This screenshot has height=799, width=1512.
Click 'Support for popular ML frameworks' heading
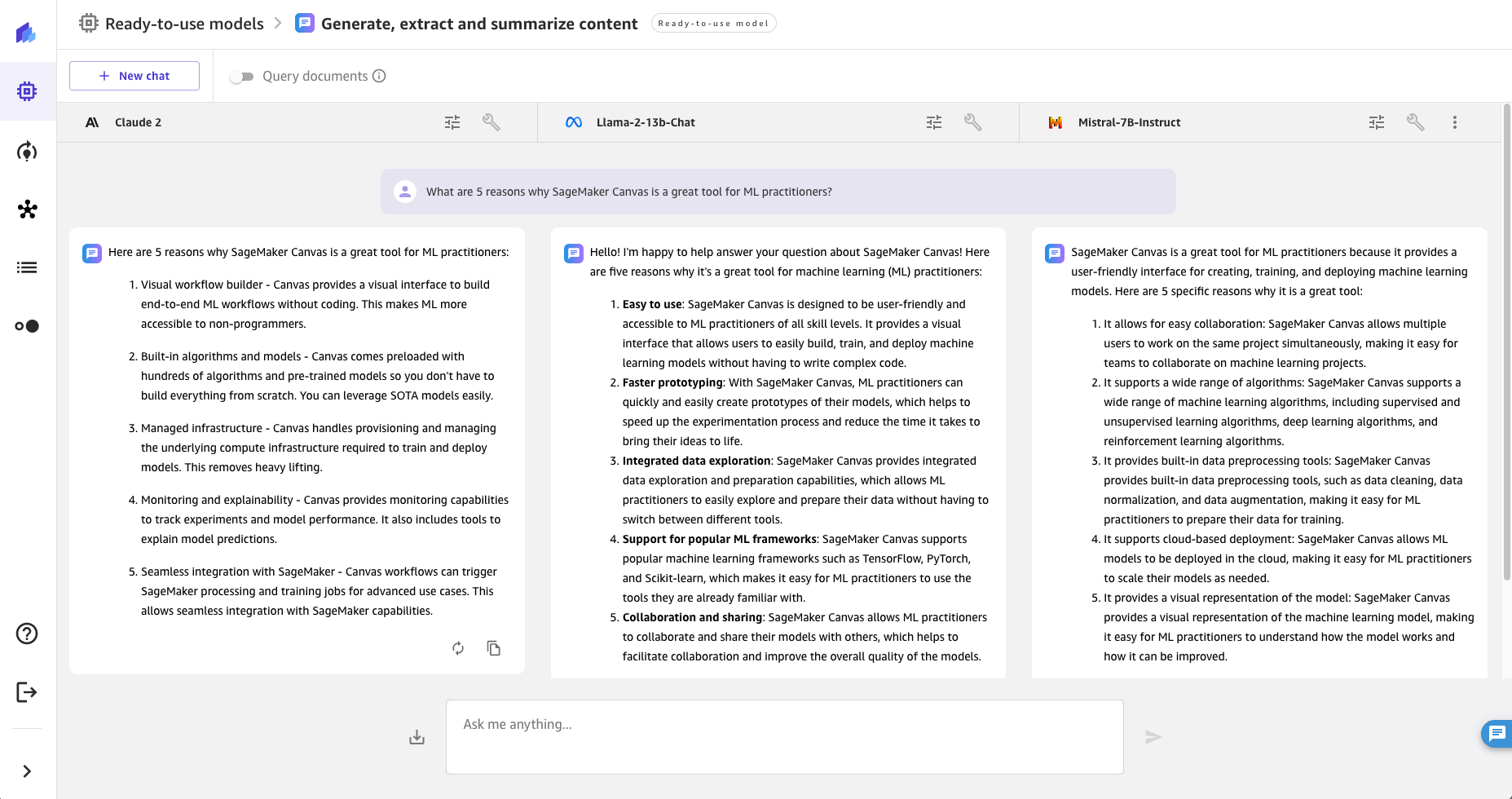point(720,539)
